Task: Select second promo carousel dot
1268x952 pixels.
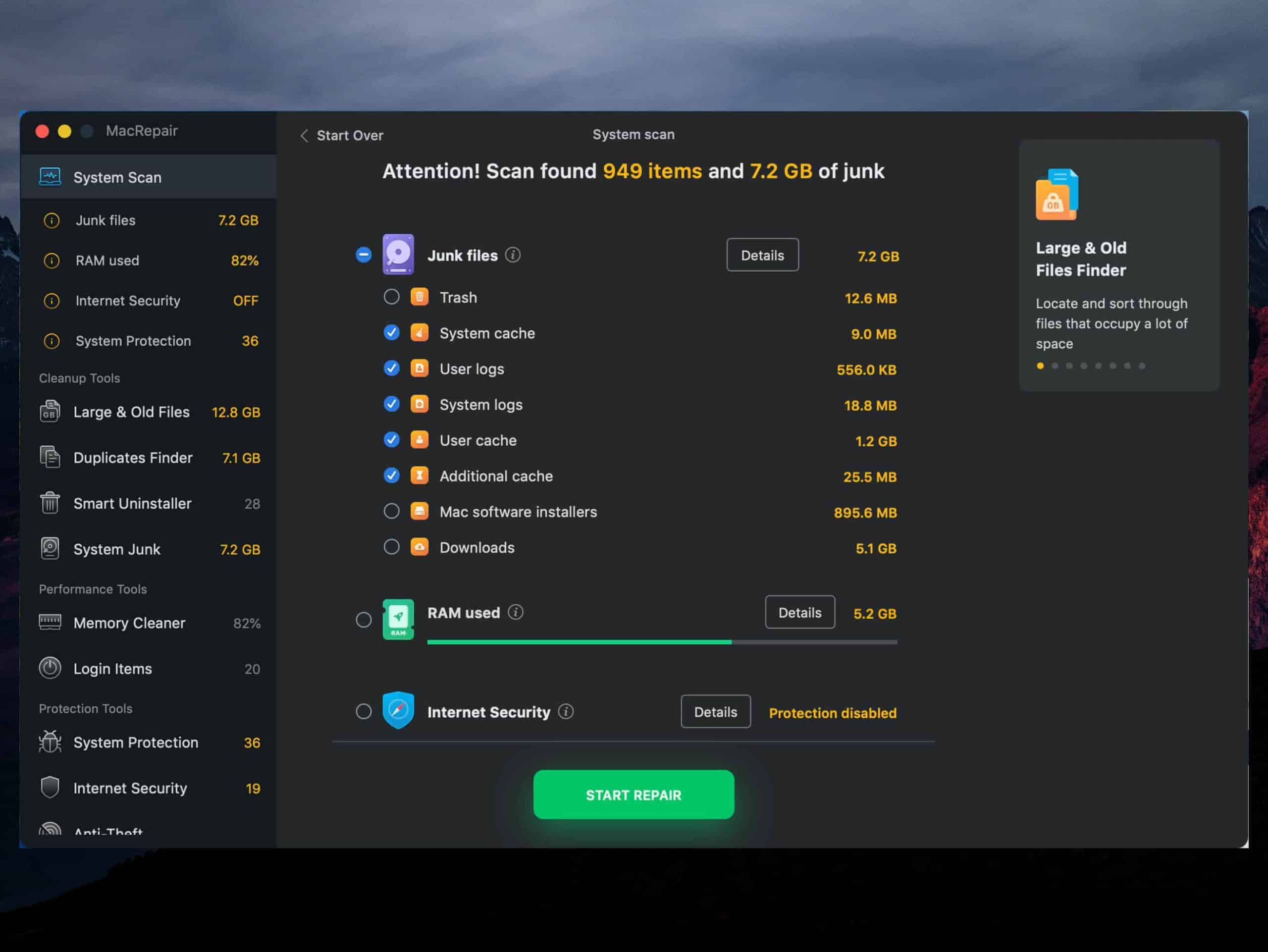Action: [x=1055, y=366]
